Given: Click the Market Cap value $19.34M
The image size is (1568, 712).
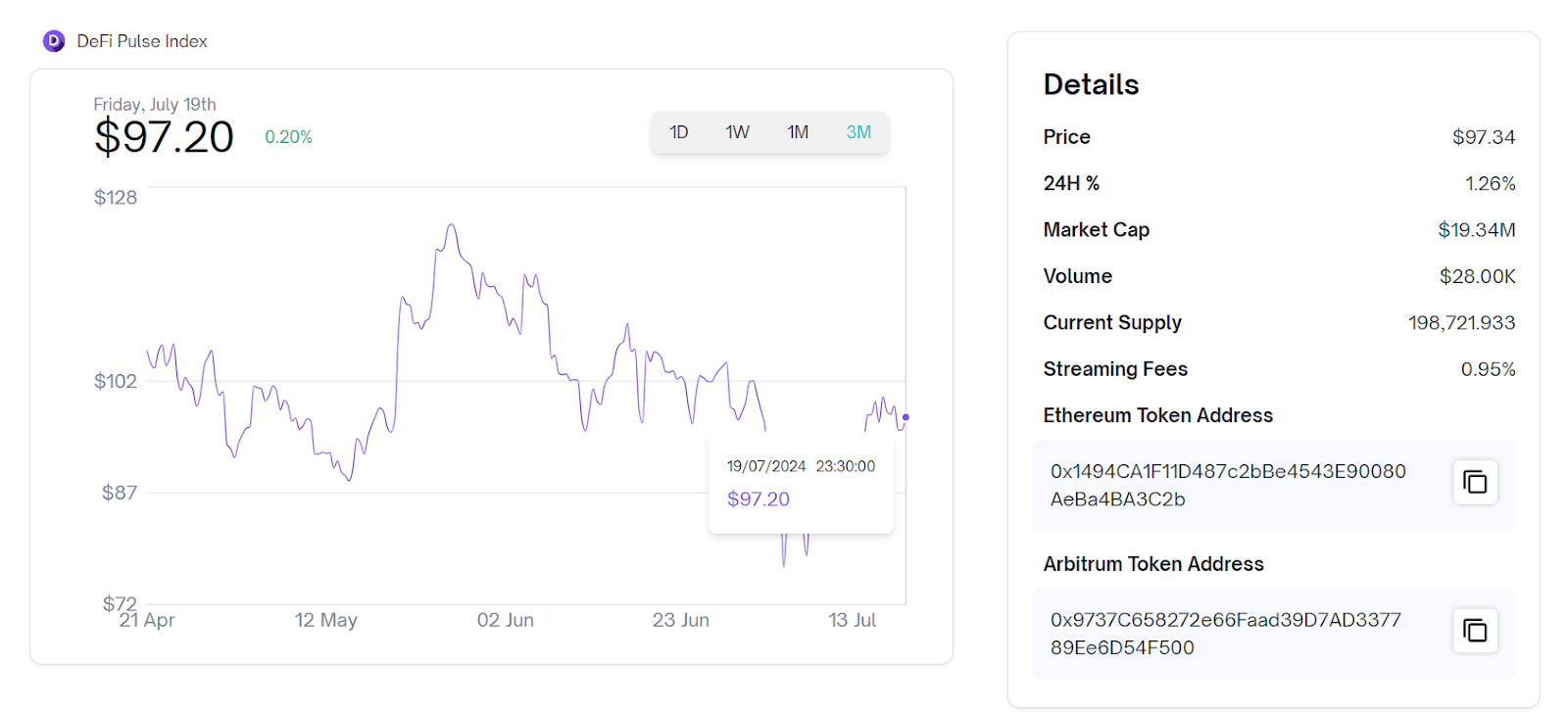Looking at the screenshot, I should (x=1477, y=230).
